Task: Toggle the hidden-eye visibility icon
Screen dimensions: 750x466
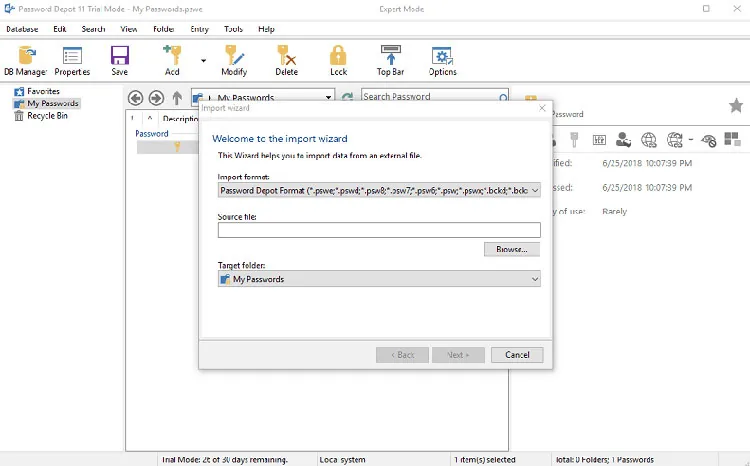Action: (708, 140)
